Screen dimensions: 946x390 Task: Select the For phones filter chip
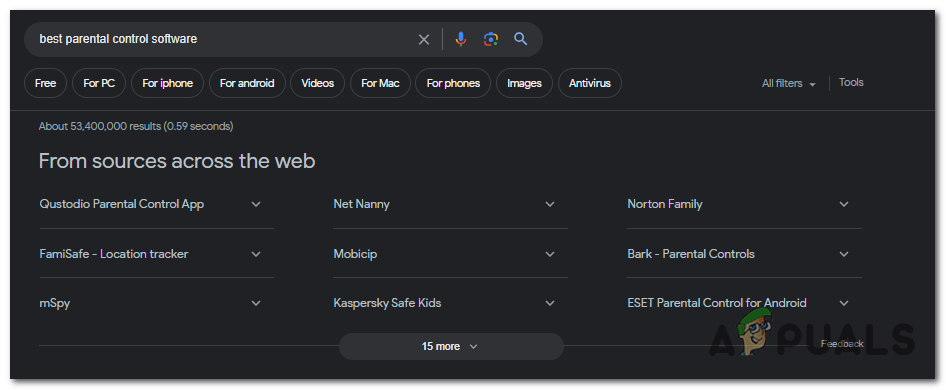point(453,83)
